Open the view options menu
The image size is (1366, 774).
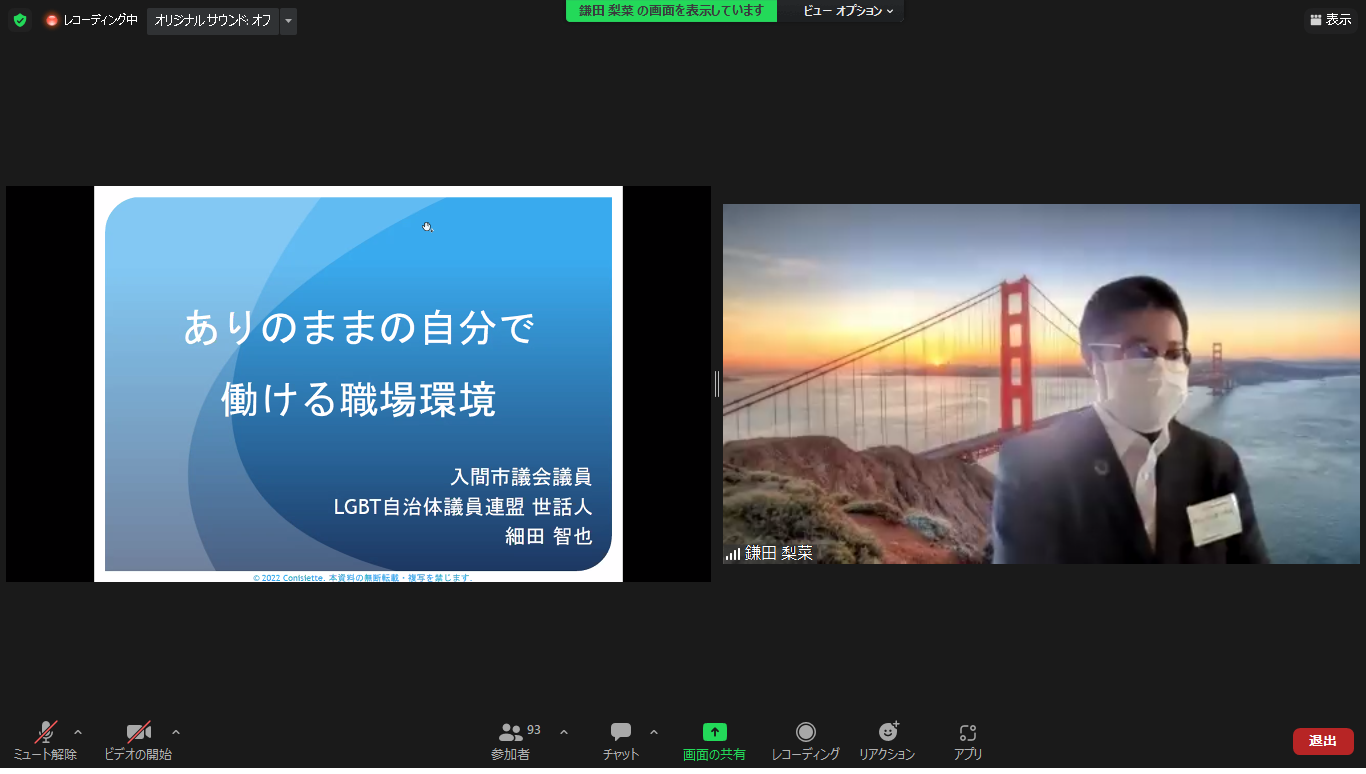click(x=848, y=11)
